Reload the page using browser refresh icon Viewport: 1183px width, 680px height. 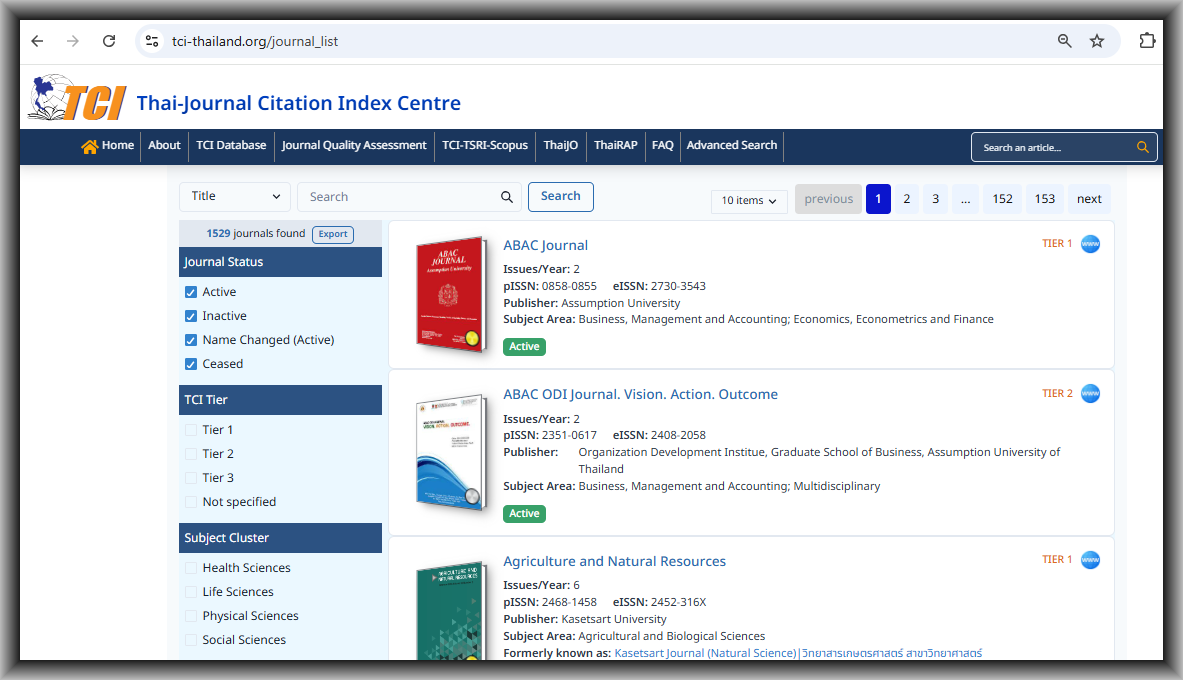[x=109, y=41]
